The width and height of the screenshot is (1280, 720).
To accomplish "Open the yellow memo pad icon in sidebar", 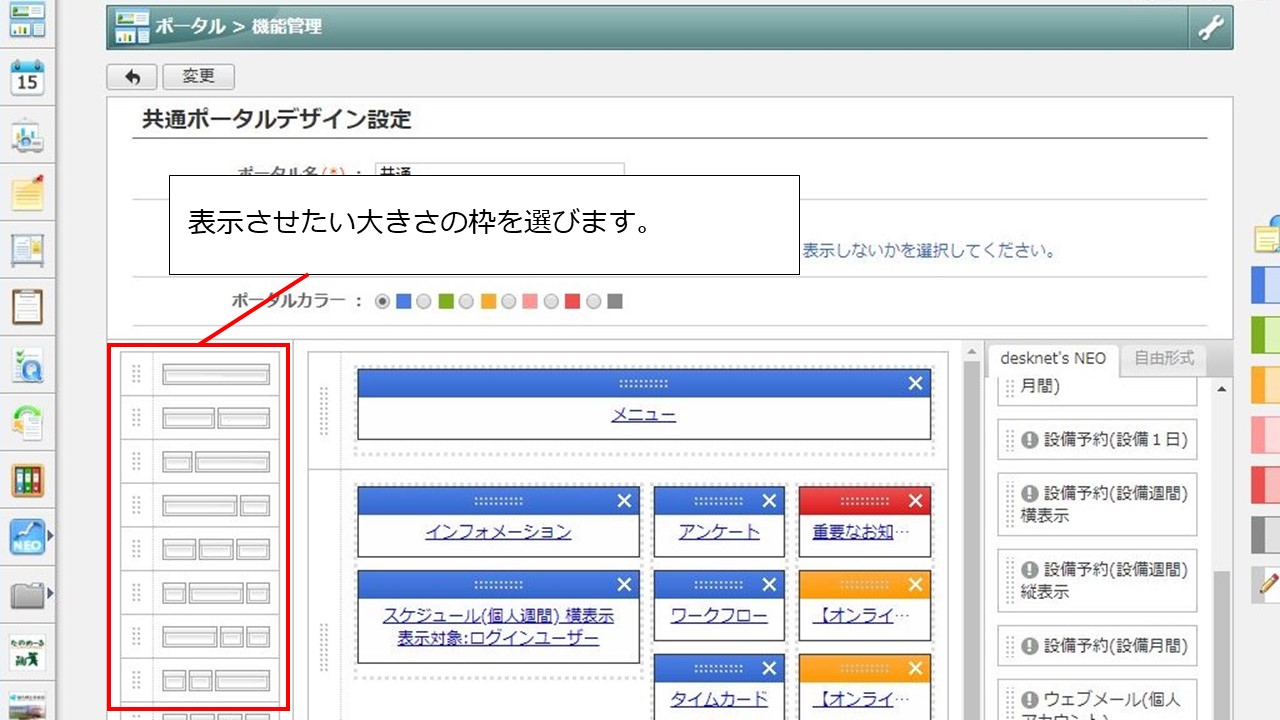I will point(27,192).
